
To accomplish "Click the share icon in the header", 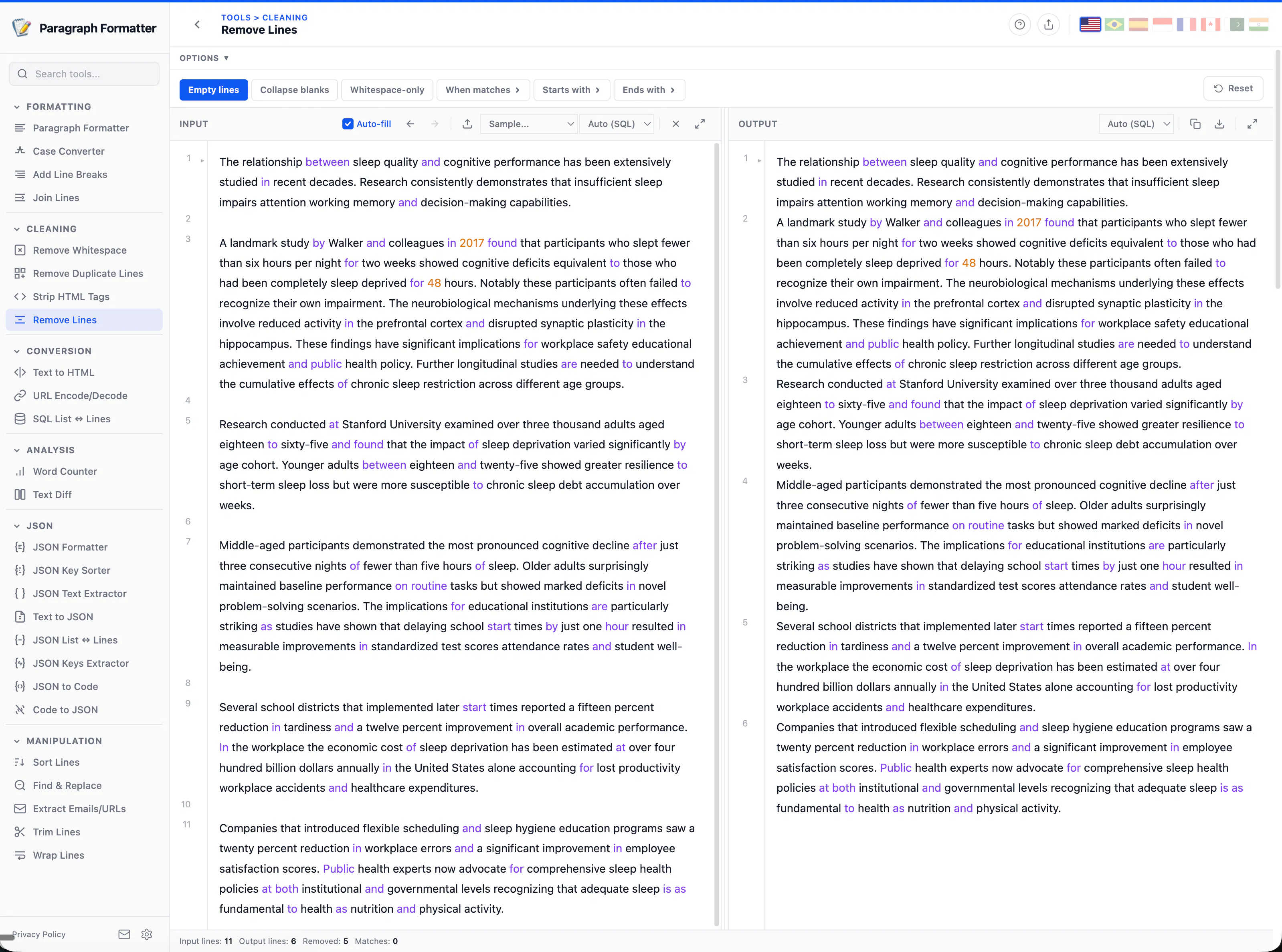I will (1049, 24).
